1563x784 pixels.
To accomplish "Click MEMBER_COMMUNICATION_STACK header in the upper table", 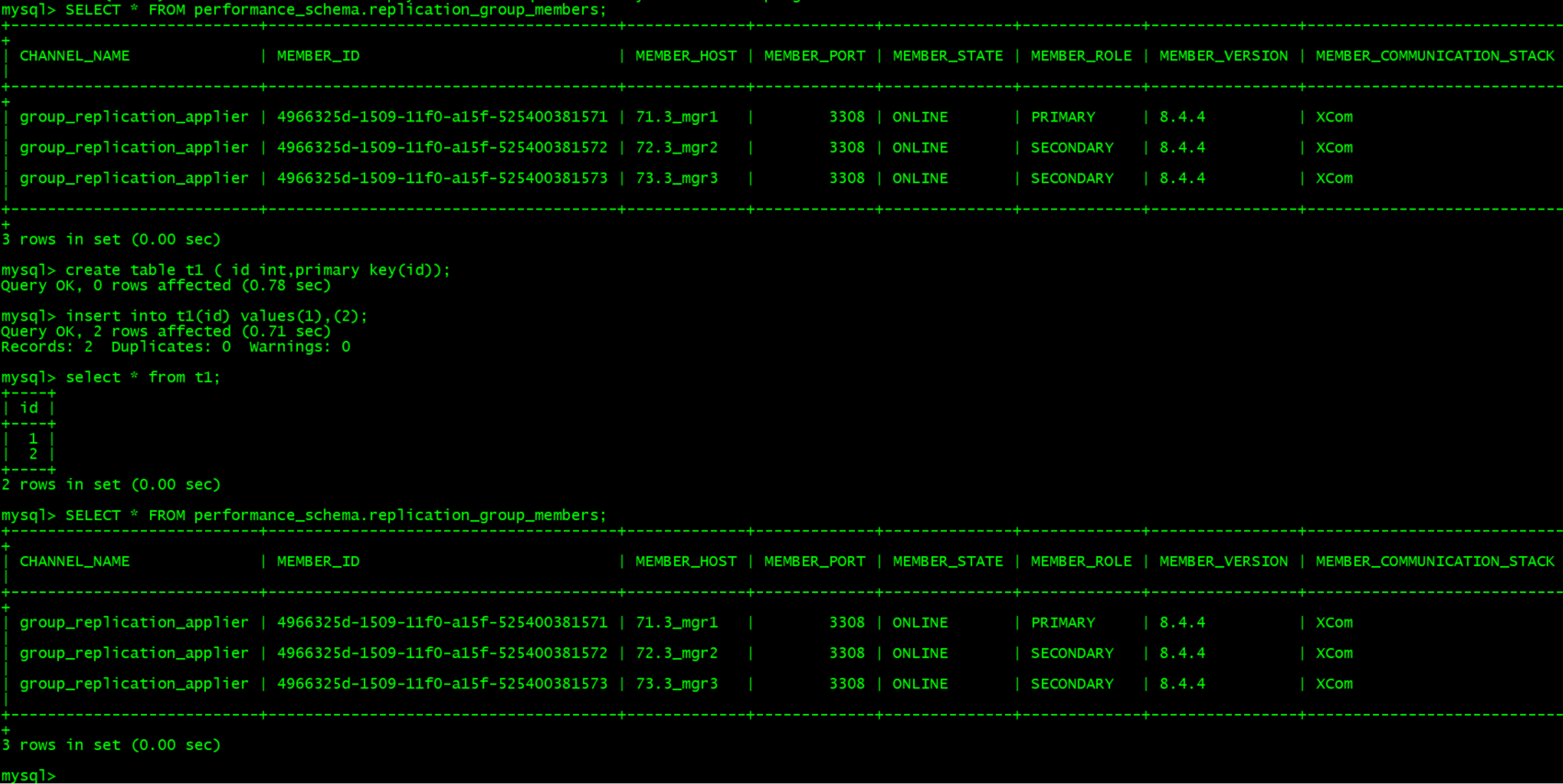I will [1435, 56].
